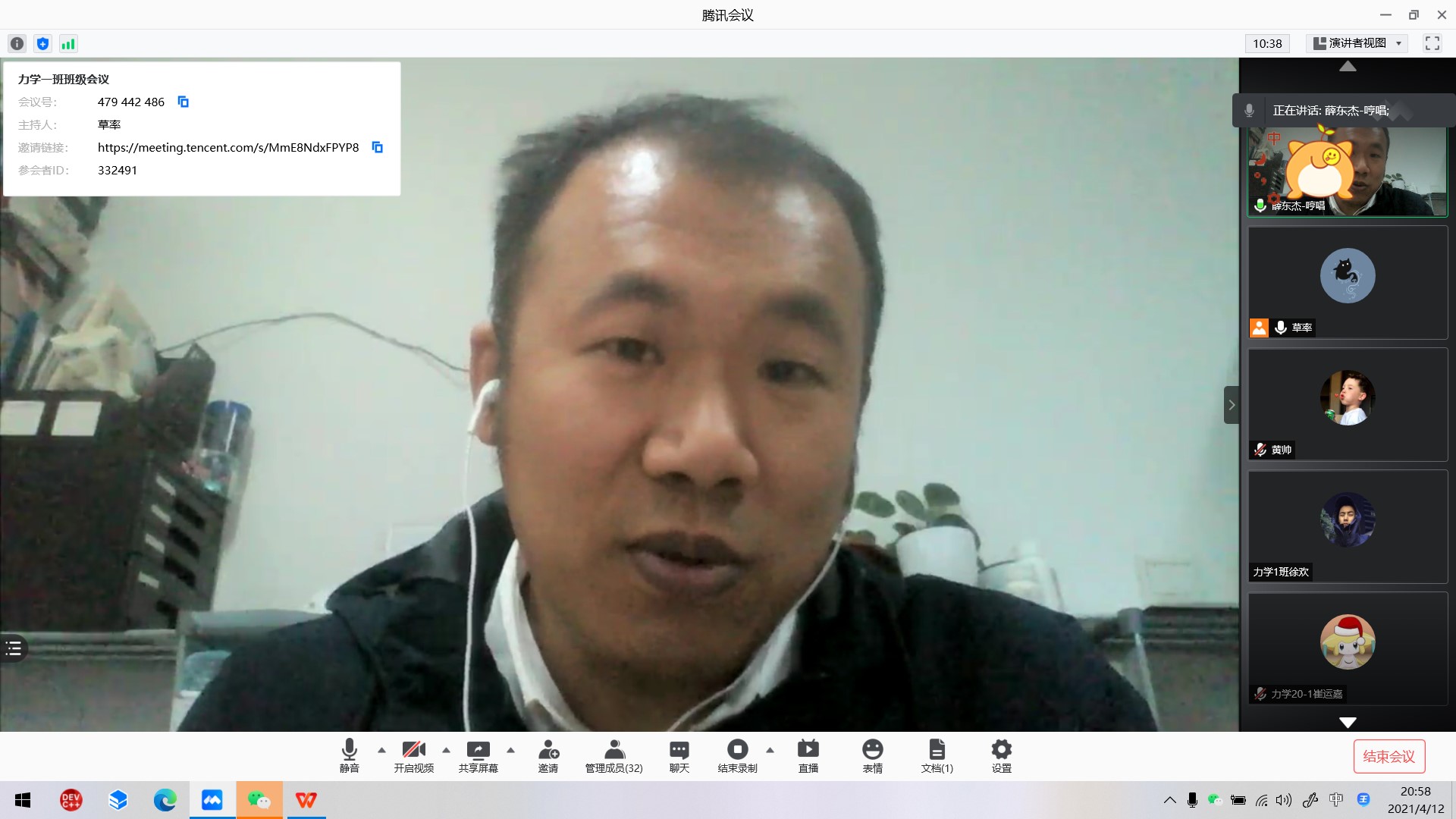Open the 文档(1) documents panel

click(937, 756)
